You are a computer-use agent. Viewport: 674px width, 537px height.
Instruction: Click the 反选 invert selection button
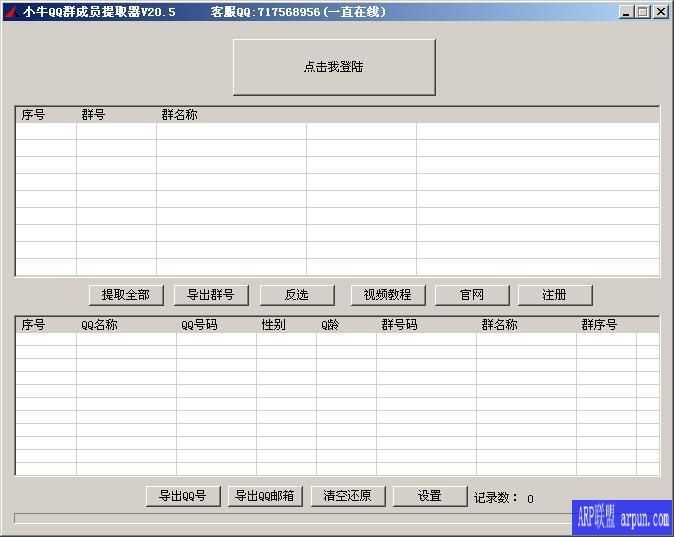coord(297,295)
